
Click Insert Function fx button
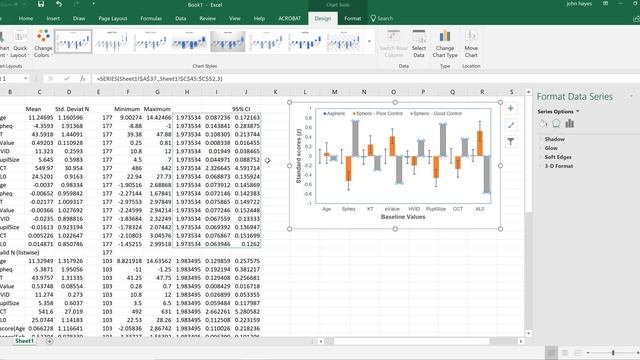pyautogui.click(x=82, y=78)
